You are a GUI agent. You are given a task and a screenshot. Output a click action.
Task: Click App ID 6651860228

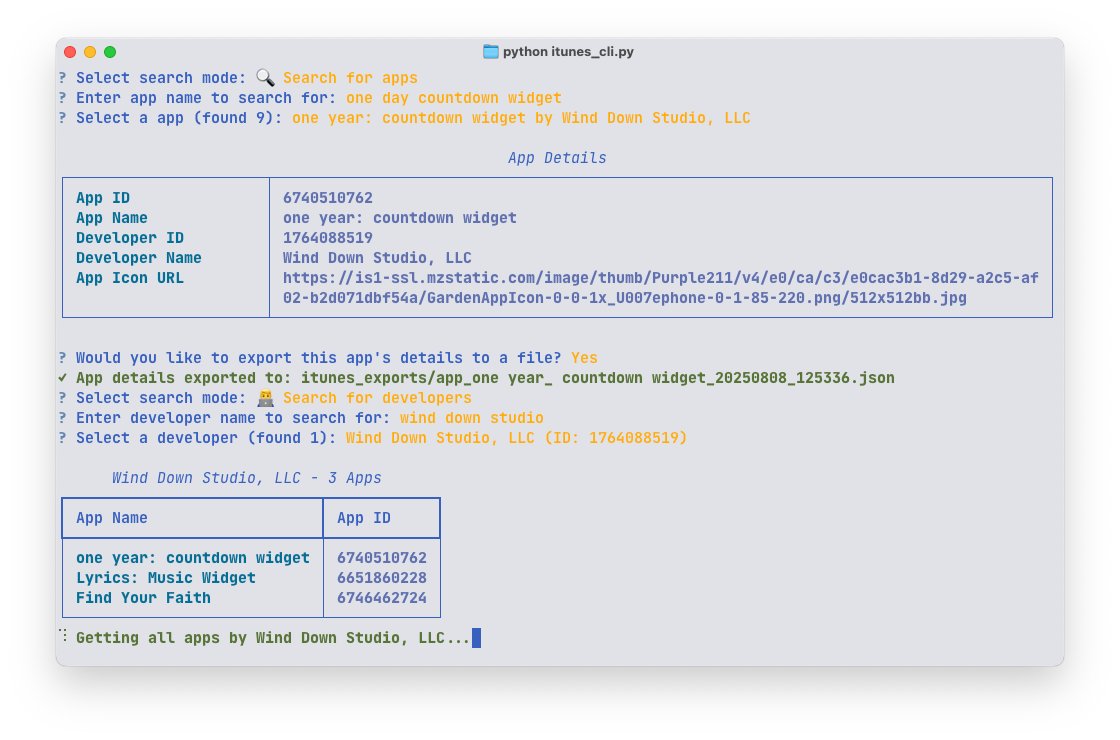(x=382, y=578)
